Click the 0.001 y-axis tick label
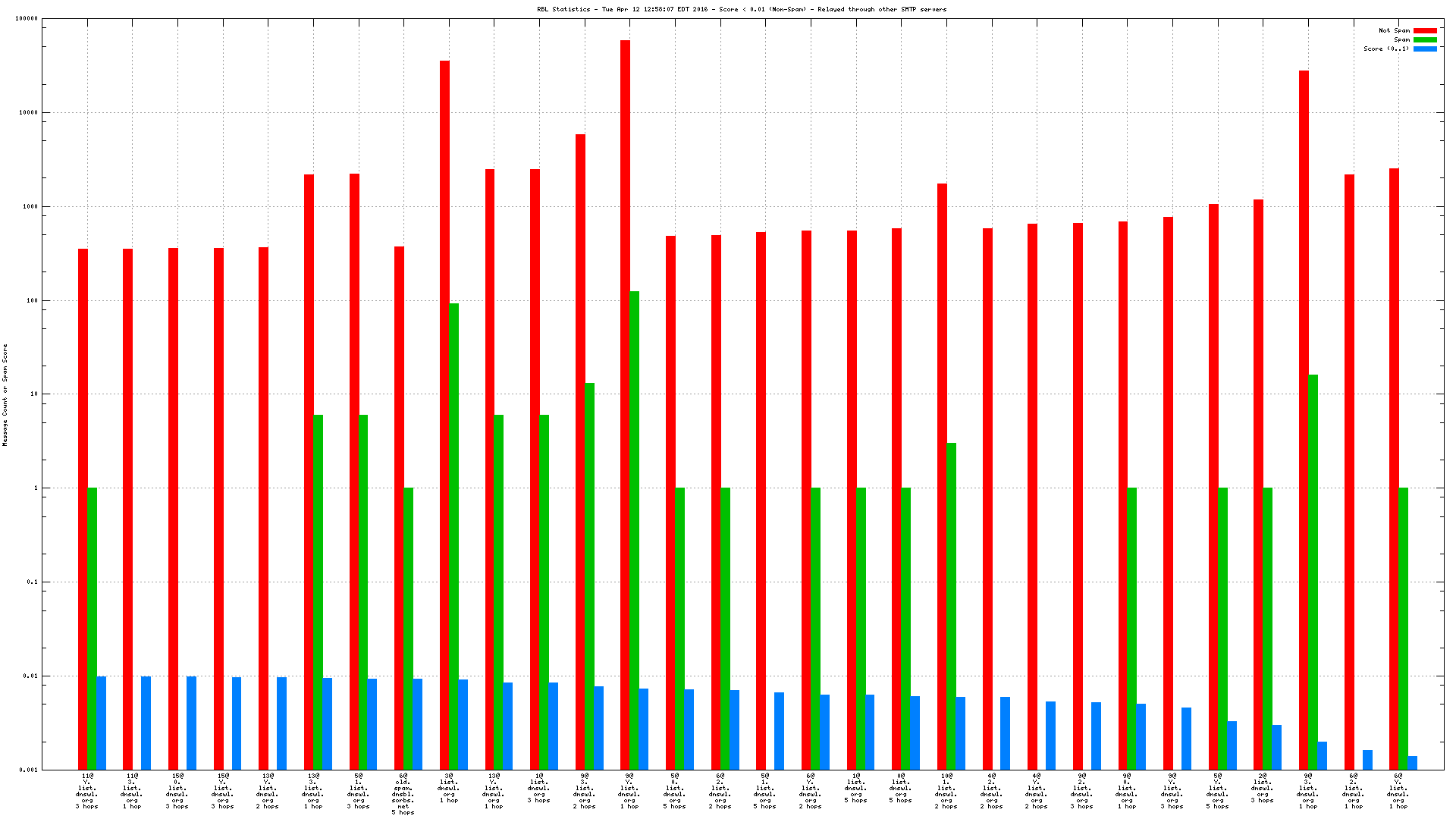The width and height of the screenshot is (1456, 819). tap(29, 770)
